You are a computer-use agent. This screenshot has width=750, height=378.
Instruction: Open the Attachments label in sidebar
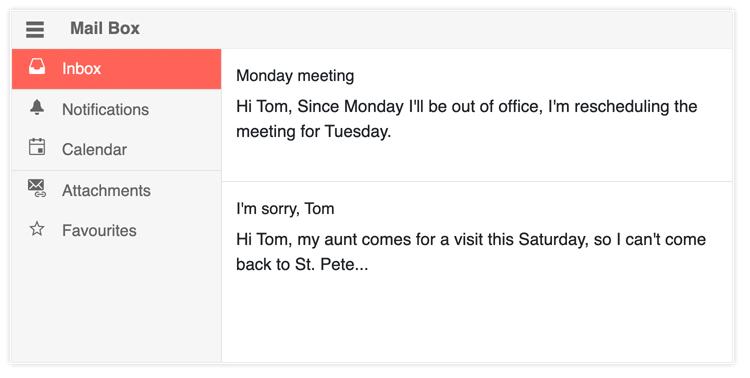click(x=106, y=190)
